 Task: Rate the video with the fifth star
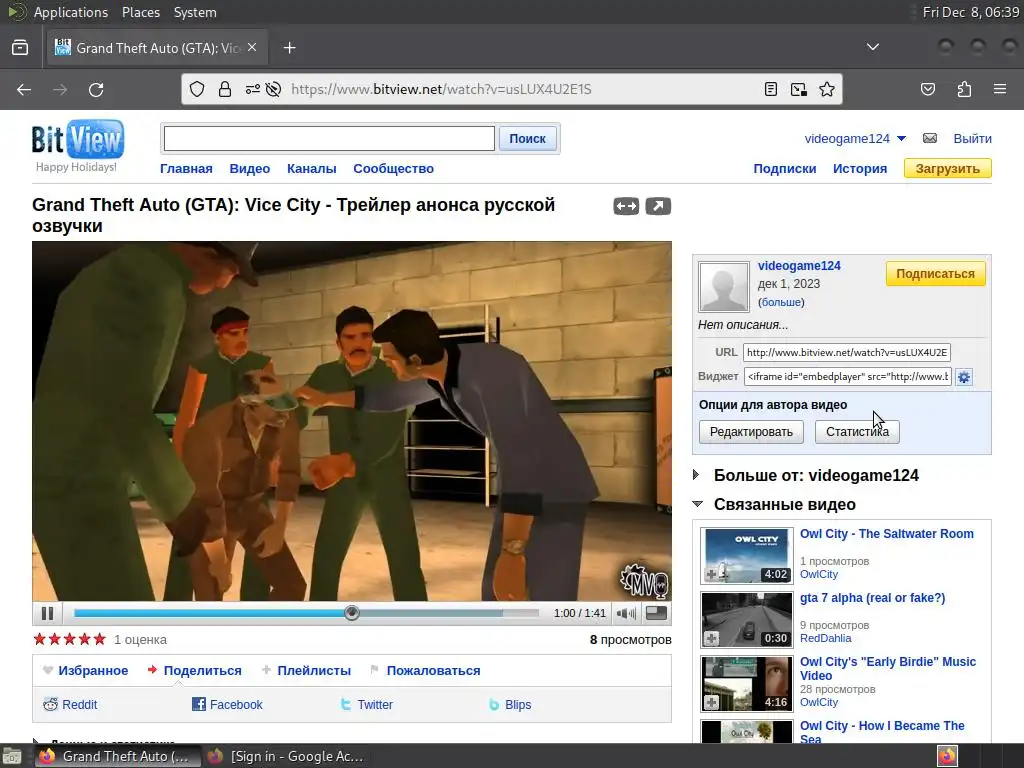tap(99, 639)
